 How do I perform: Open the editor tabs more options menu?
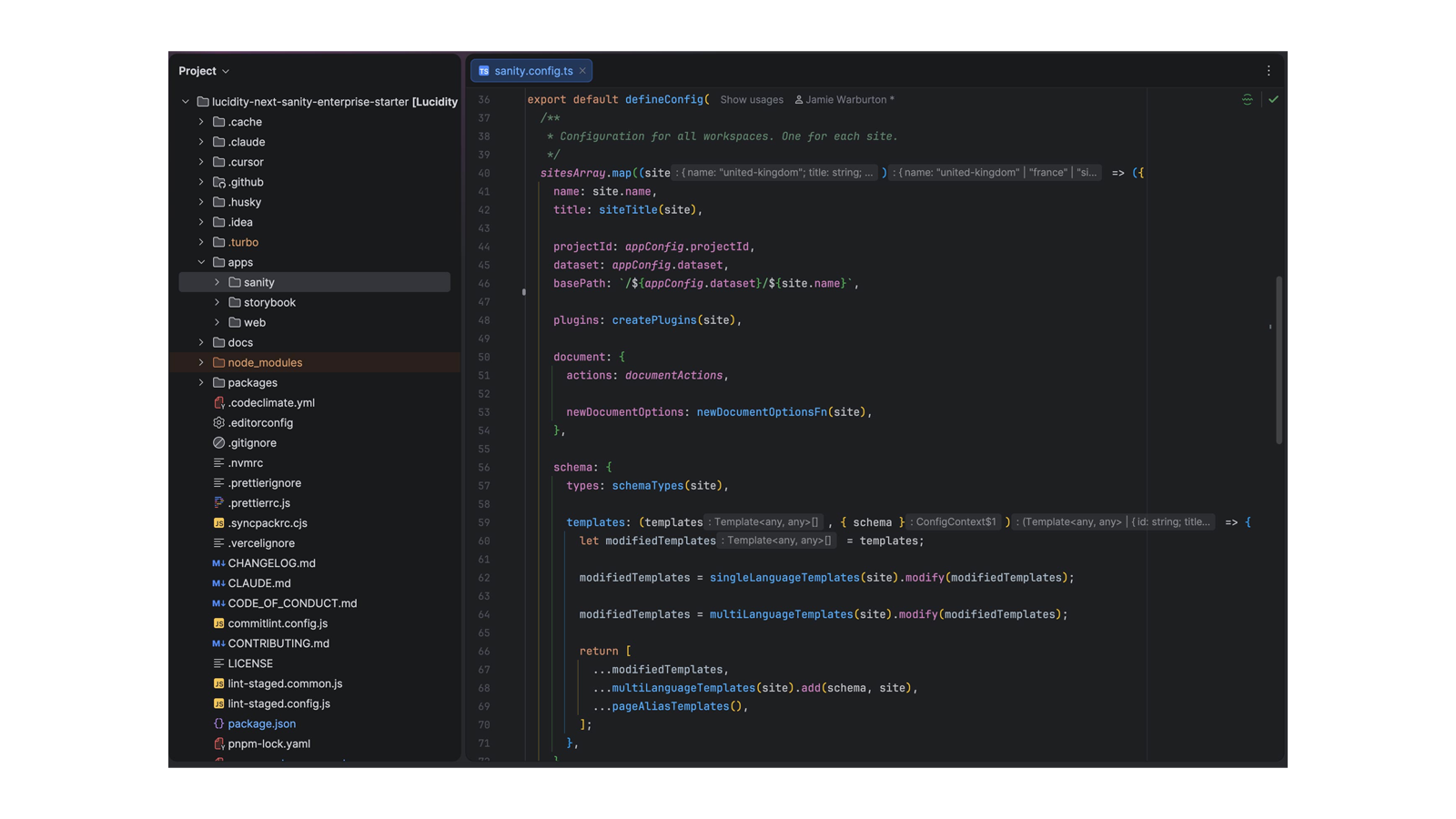pyautogui.click(x=1269, y=71)
